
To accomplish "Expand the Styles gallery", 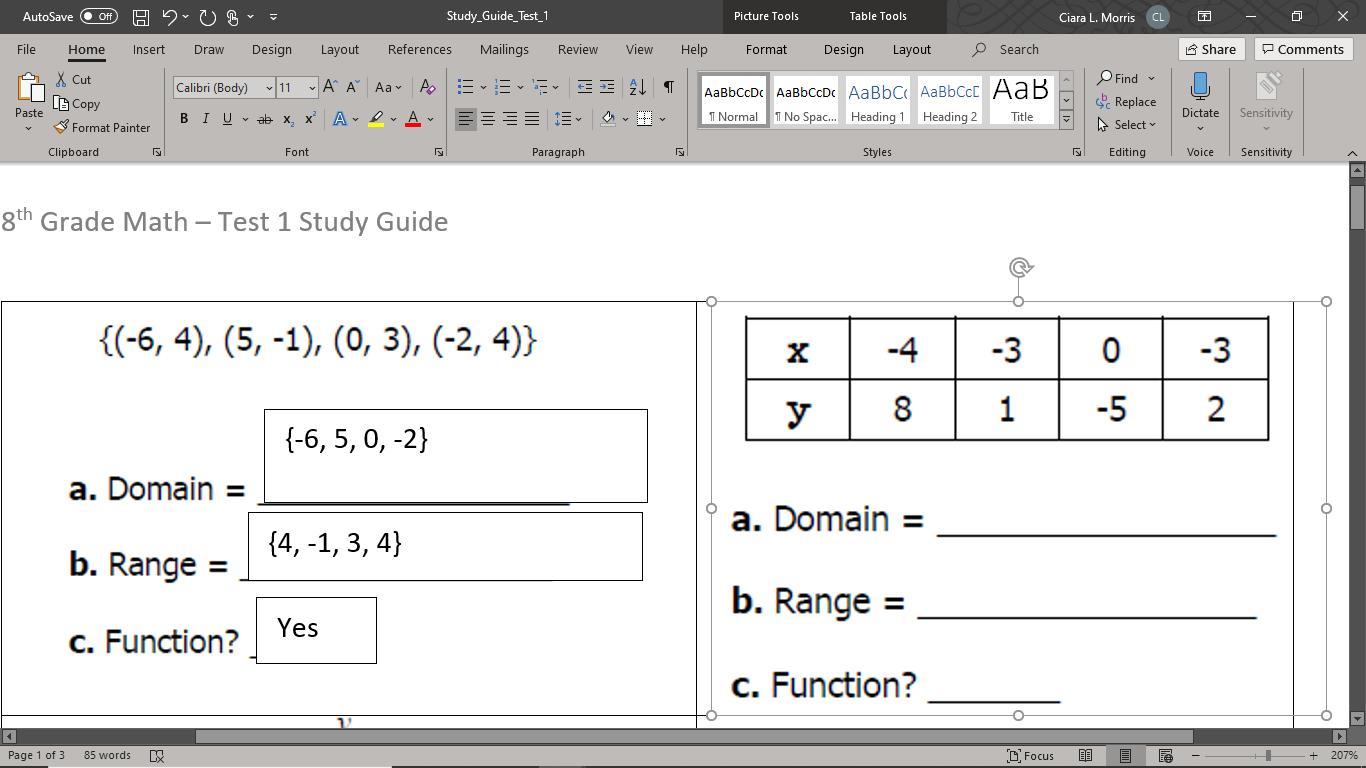I will click(x=1066, y=120).
